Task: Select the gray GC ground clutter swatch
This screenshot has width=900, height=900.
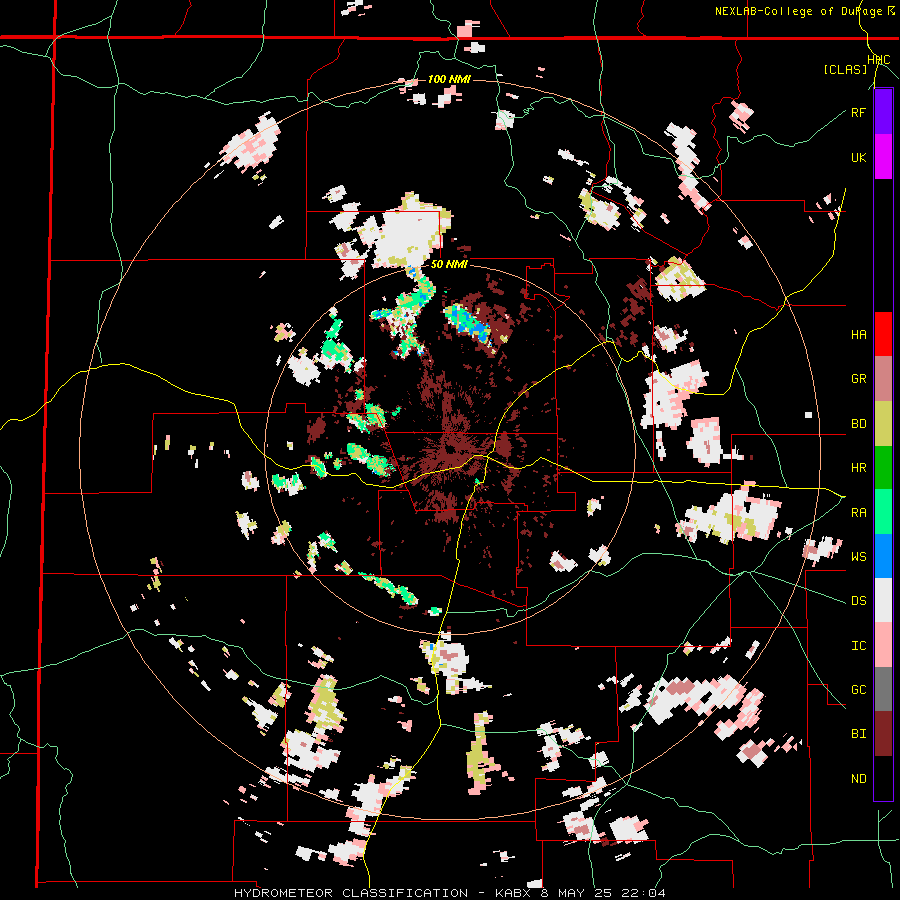Action: click(883, 689)
